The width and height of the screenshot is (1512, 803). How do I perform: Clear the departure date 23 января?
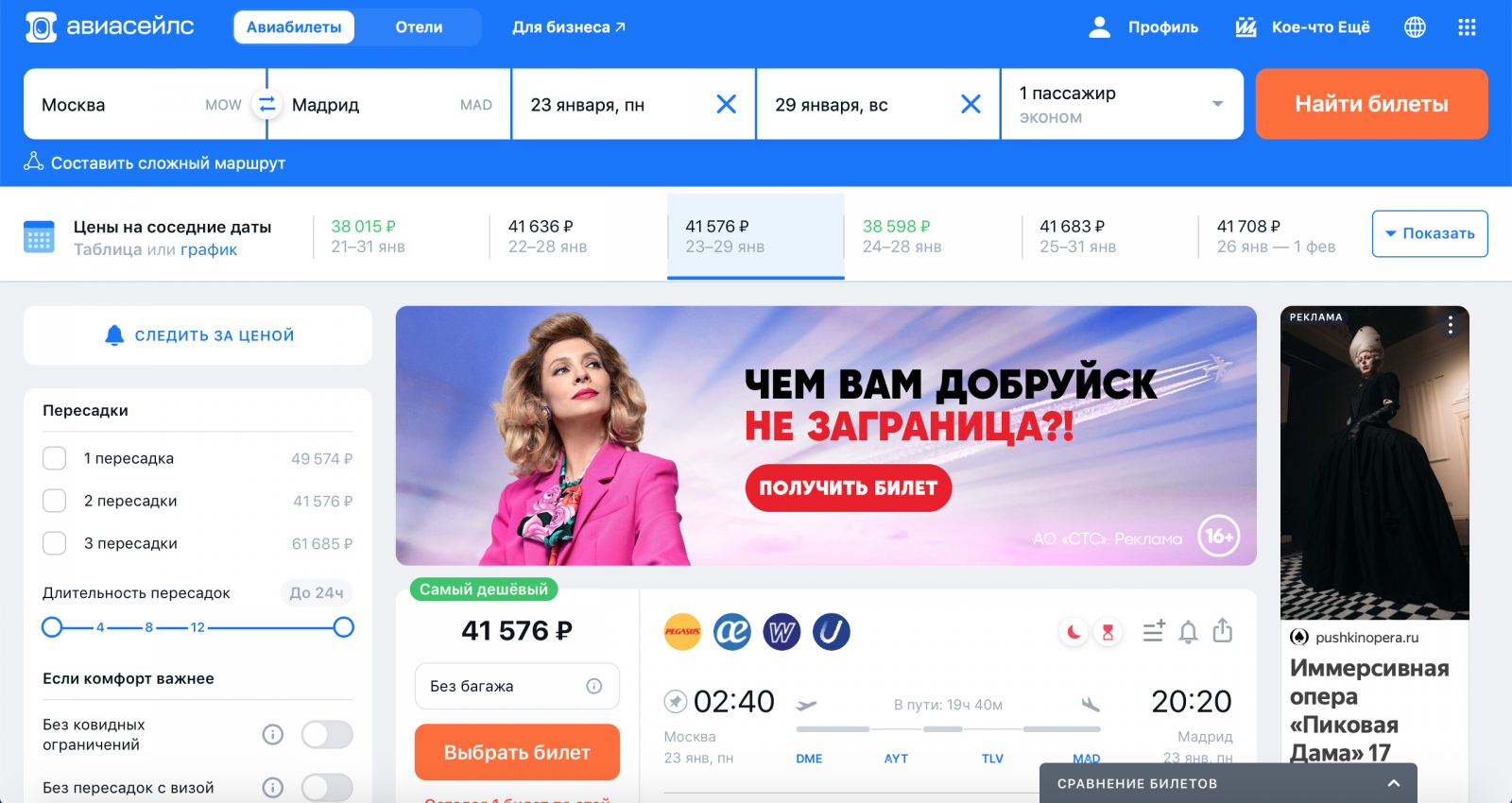[x=726, y=104]
